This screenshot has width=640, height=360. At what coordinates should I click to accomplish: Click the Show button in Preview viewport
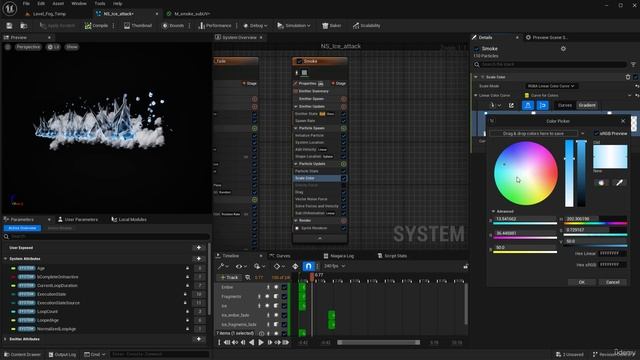pos(72,47)
